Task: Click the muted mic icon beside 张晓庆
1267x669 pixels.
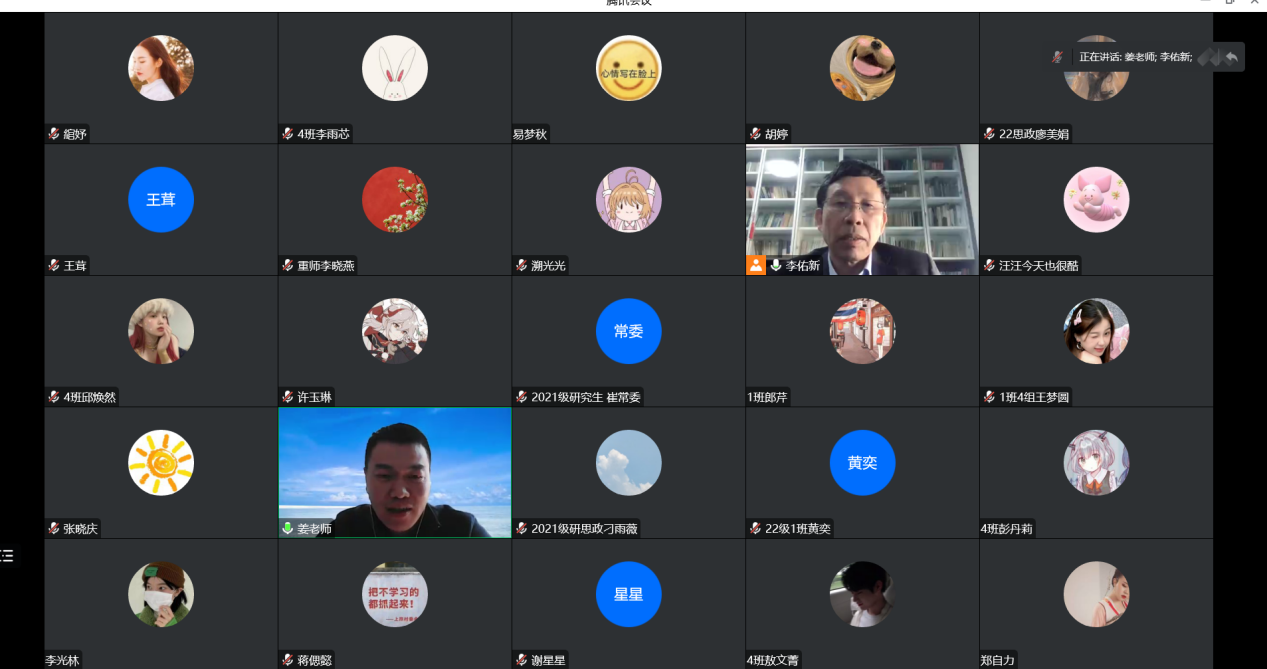Action: 54,528
